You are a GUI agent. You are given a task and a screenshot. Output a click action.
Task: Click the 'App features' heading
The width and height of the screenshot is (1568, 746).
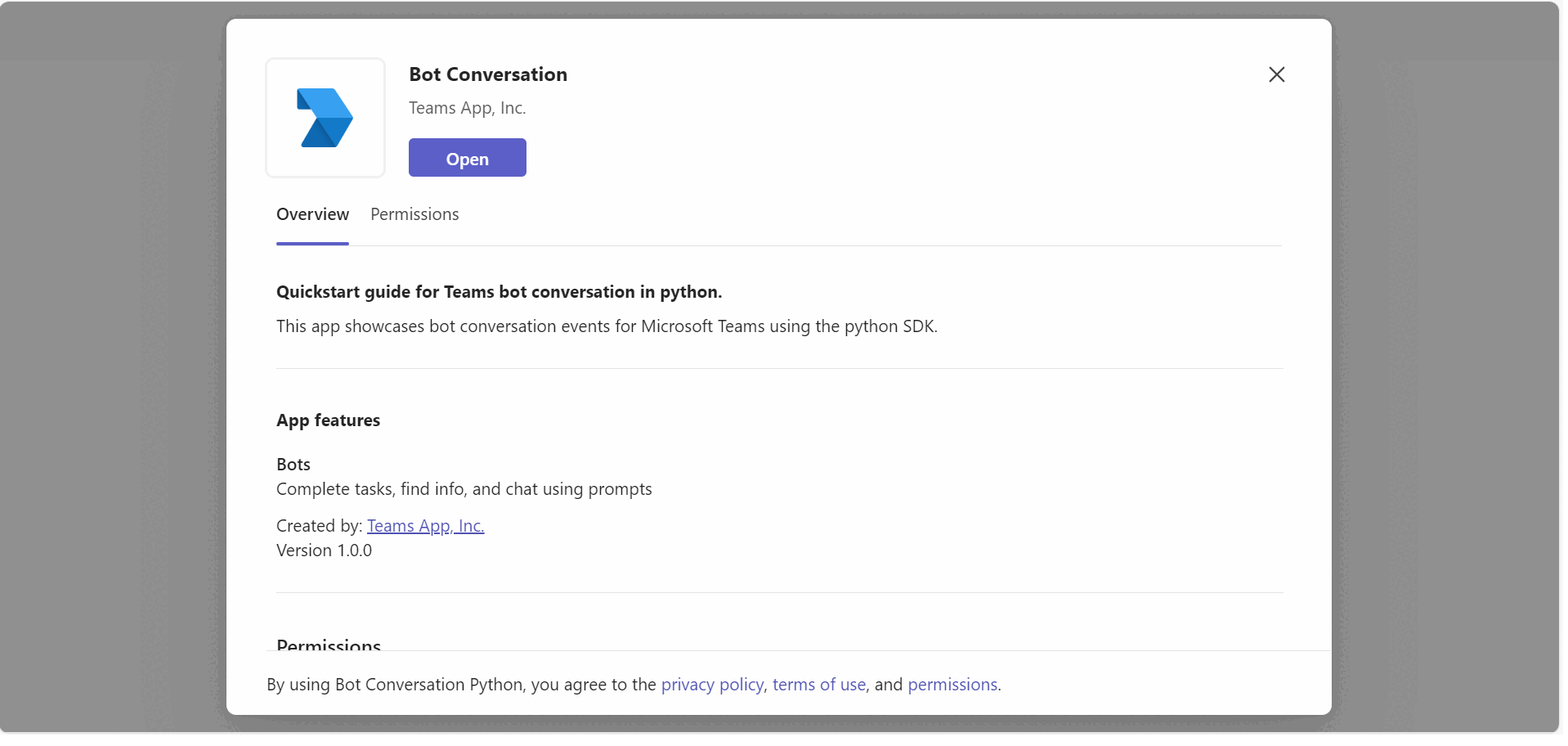329,420
